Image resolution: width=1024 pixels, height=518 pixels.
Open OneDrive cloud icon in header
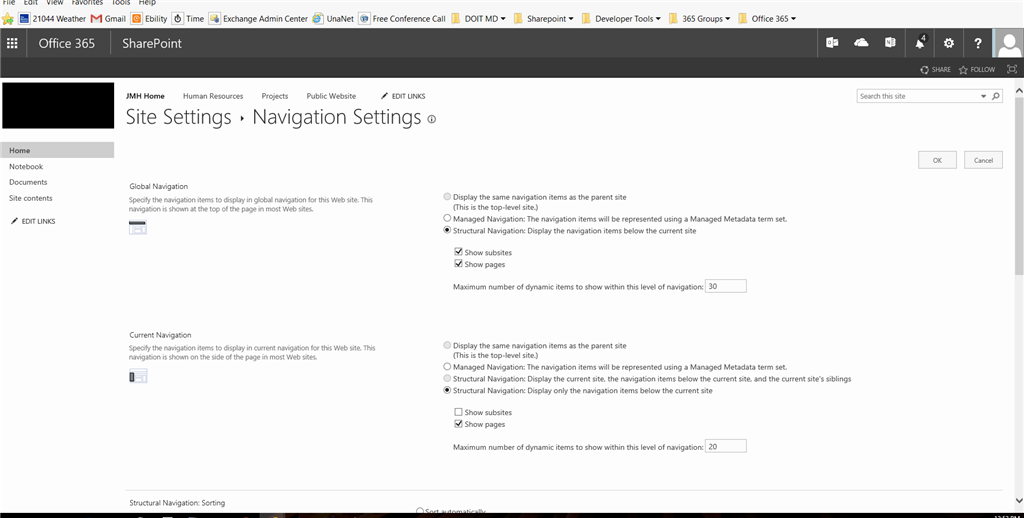[861, 43]
